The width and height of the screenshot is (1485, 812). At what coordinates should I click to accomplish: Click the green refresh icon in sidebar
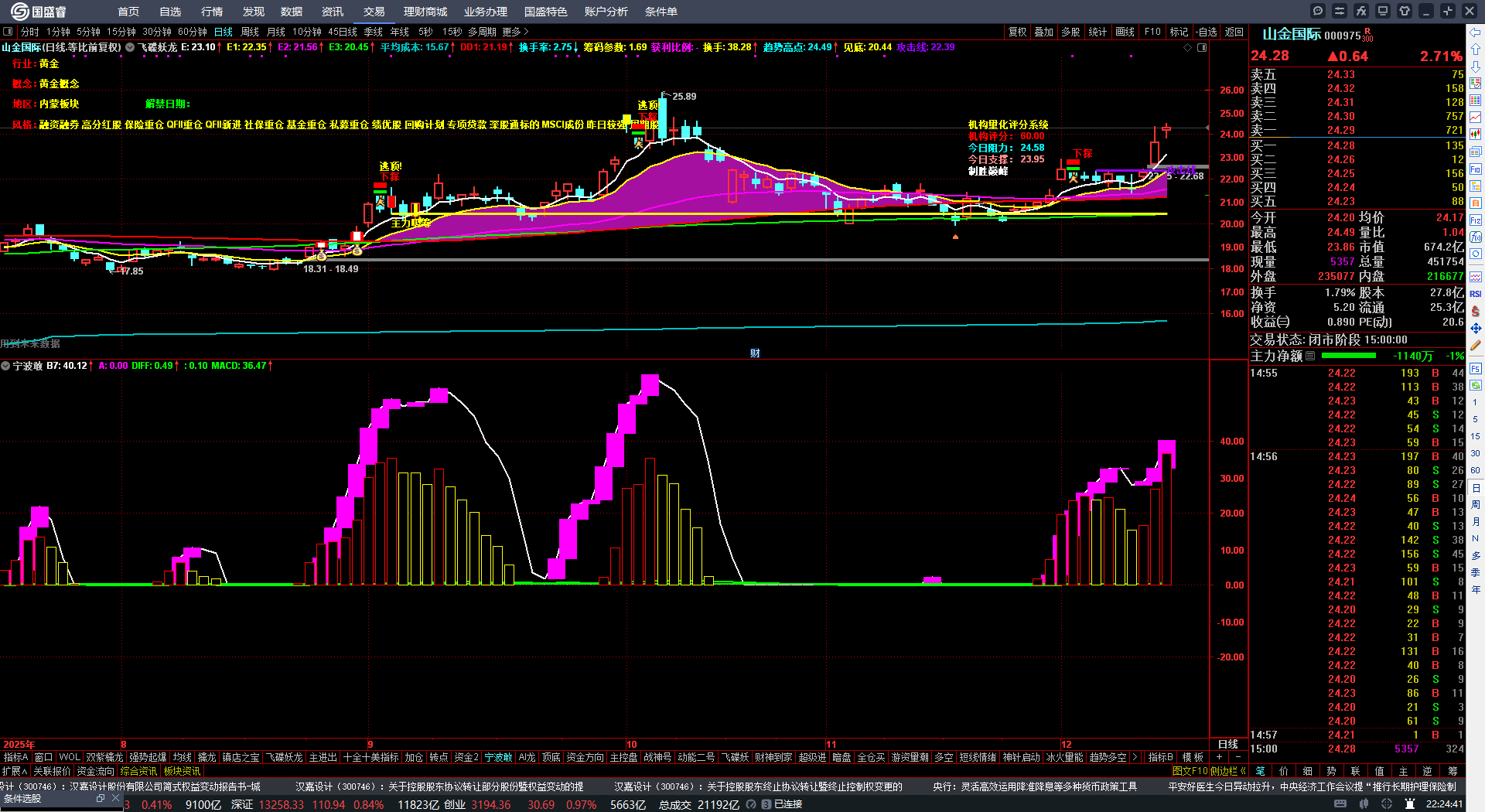click(x=1476, y=385)
